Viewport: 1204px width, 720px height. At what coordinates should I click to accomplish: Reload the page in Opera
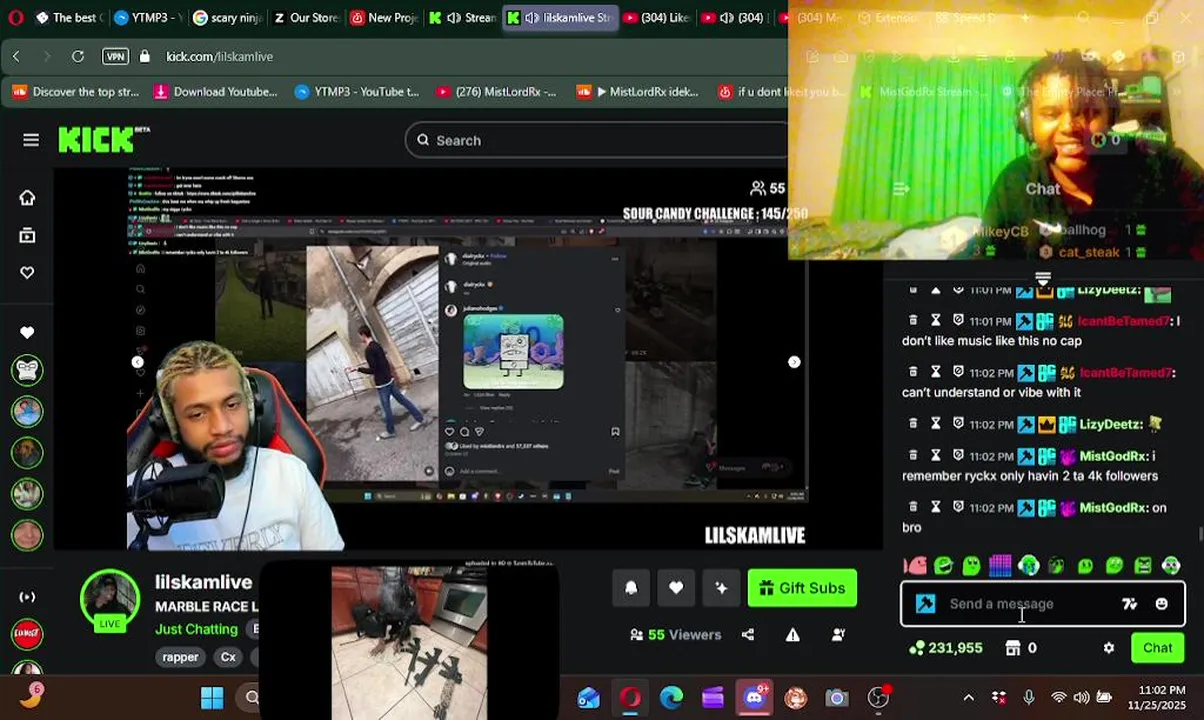78,56
